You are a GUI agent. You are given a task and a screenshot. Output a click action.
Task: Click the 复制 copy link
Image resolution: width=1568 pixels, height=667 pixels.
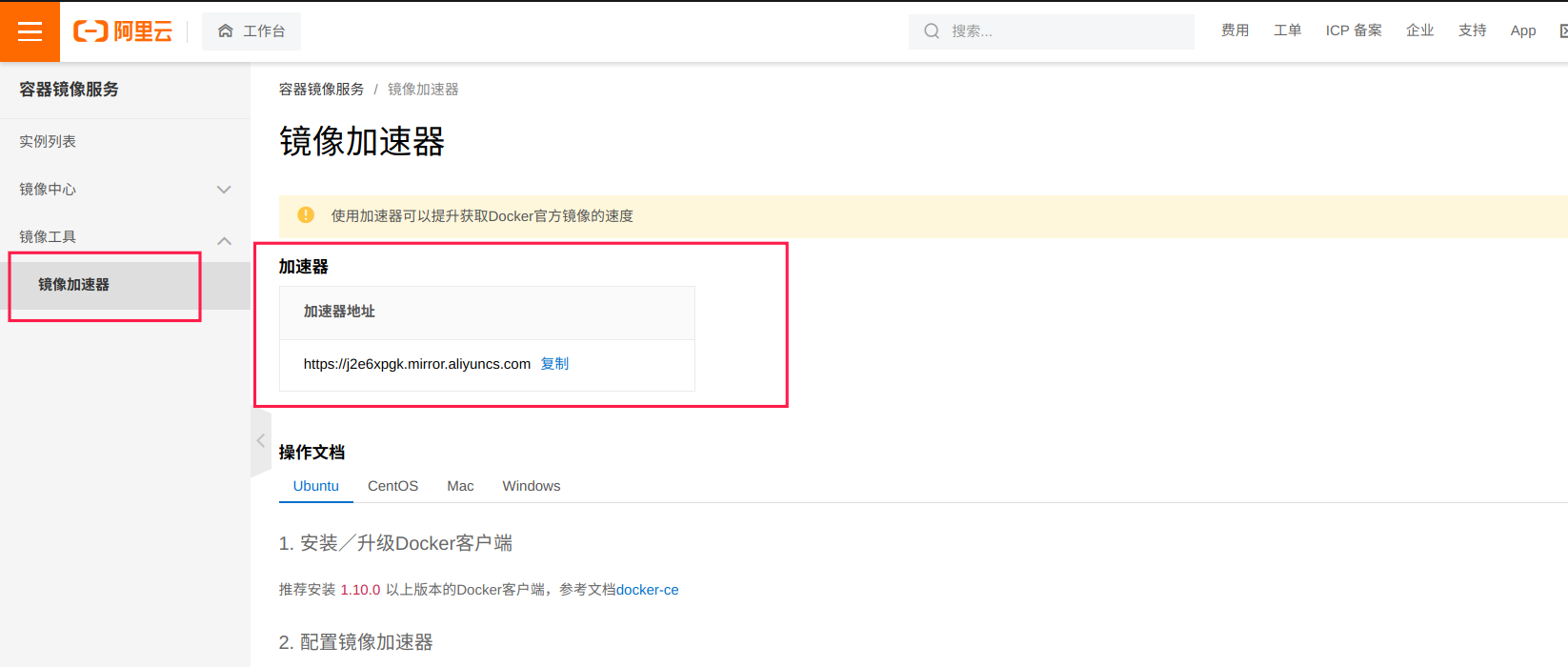coord(554,363)
